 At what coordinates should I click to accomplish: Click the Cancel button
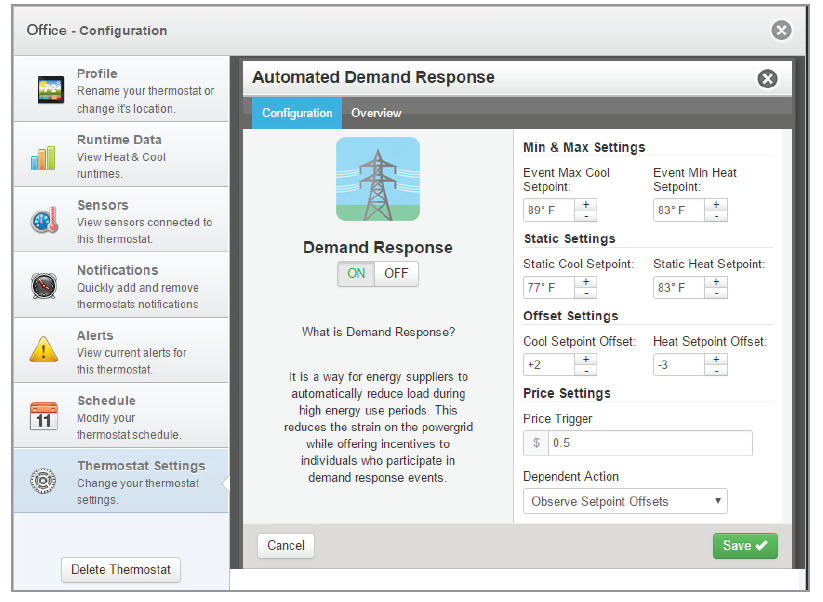pyautogui.click(x=286, y=546)
